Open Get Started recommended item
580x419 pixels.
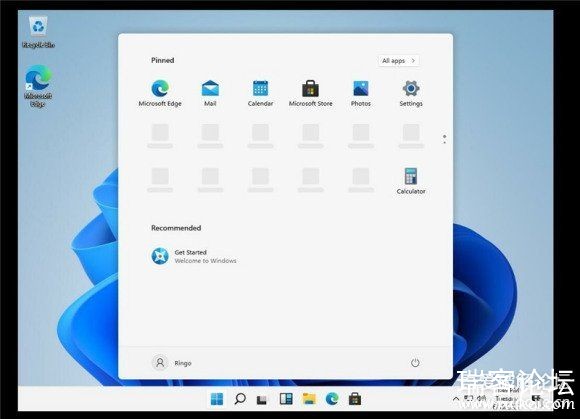[x=194, y=256]
